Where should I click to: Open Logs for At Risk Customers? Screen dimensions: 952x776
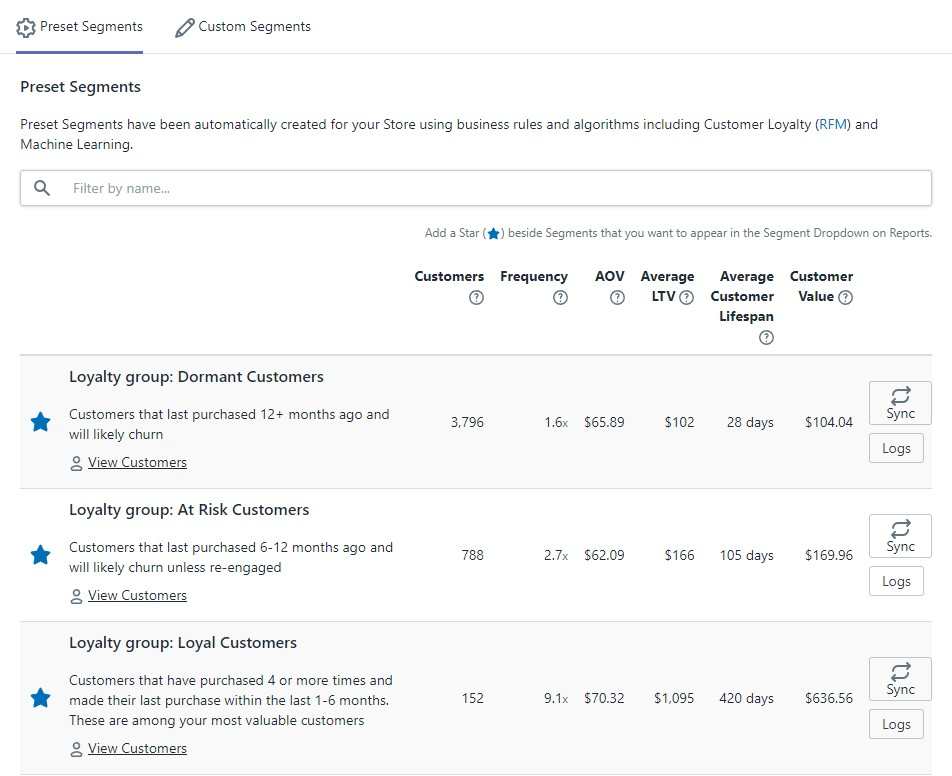[896, 581]
